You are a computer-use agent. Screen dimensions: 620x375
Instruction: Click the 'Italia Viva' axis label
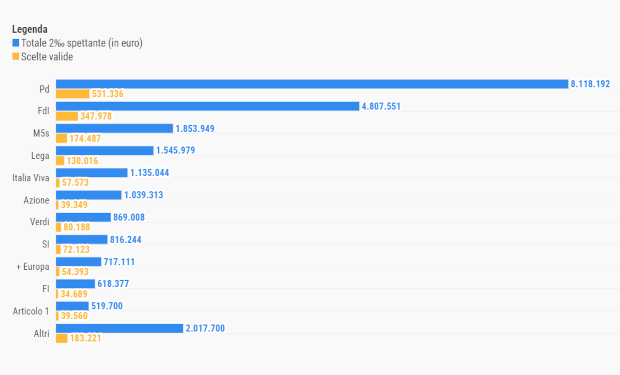[31, 178]
